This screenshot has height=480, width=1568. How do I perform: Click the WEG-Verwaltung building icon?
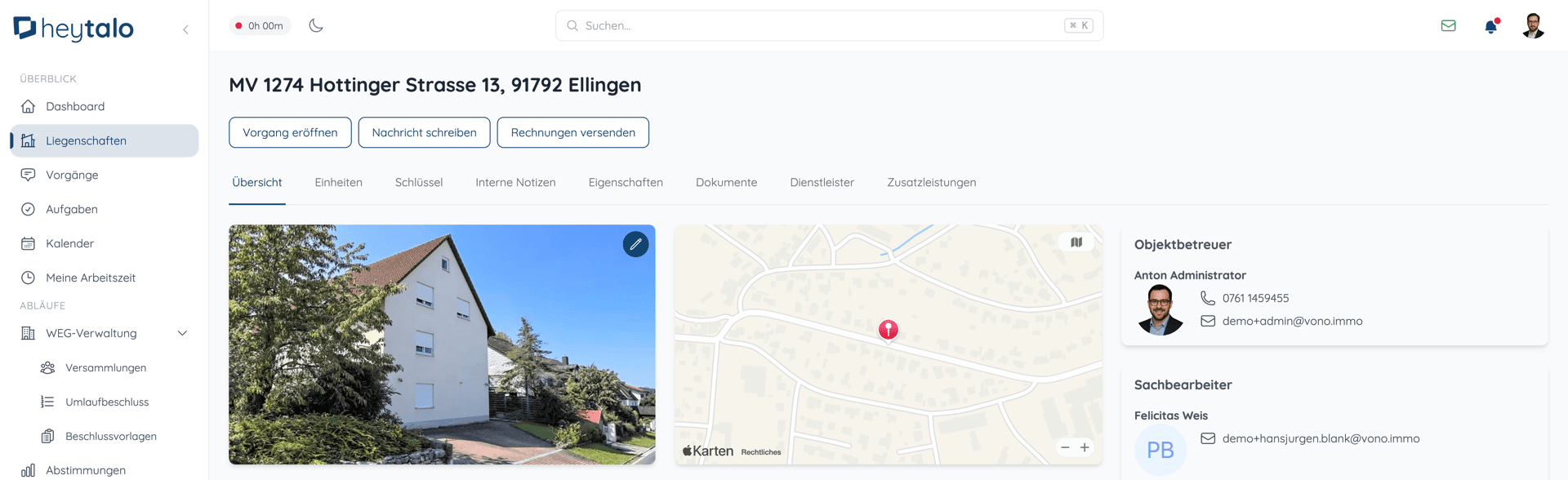pyautogui.click(x=28, y=334)
